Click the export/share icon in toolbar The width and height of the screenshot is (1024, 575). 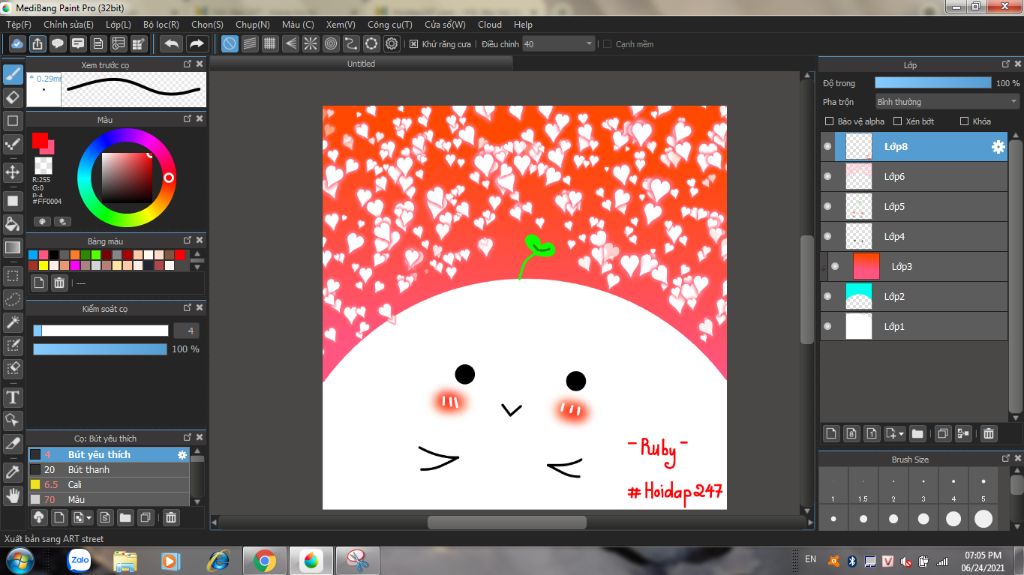37,44
